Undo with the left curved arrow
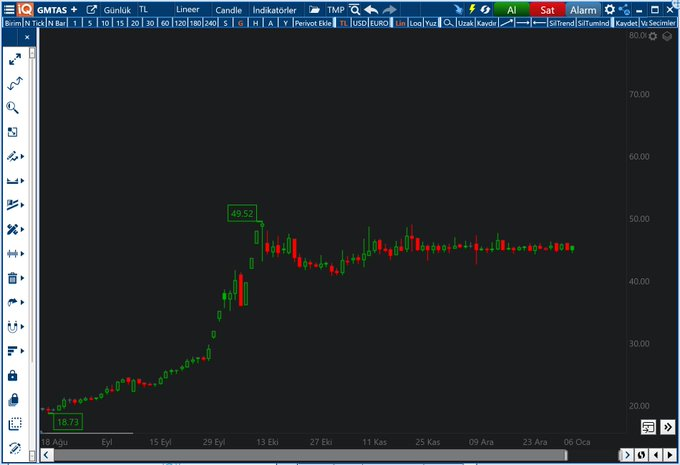The height and width of the screenshot is (465, 680). coord(371,10)
